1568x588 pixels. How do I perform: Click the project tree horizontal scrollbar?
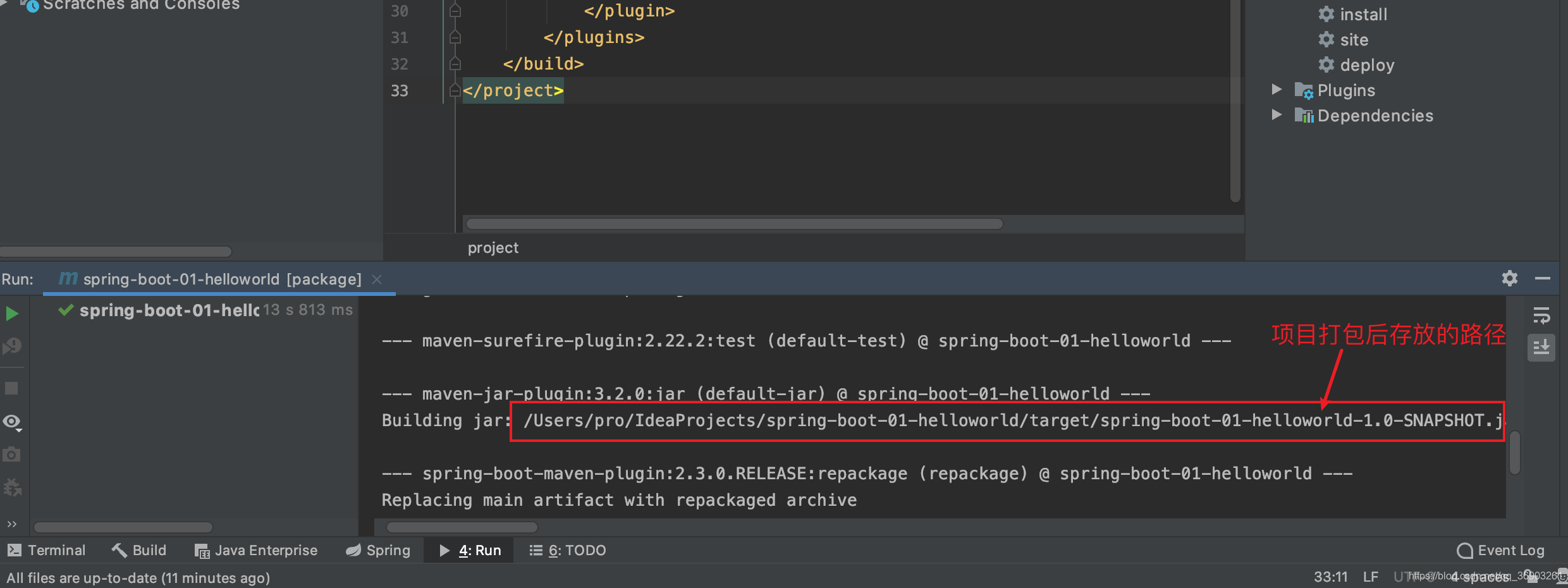pos(116,252)
